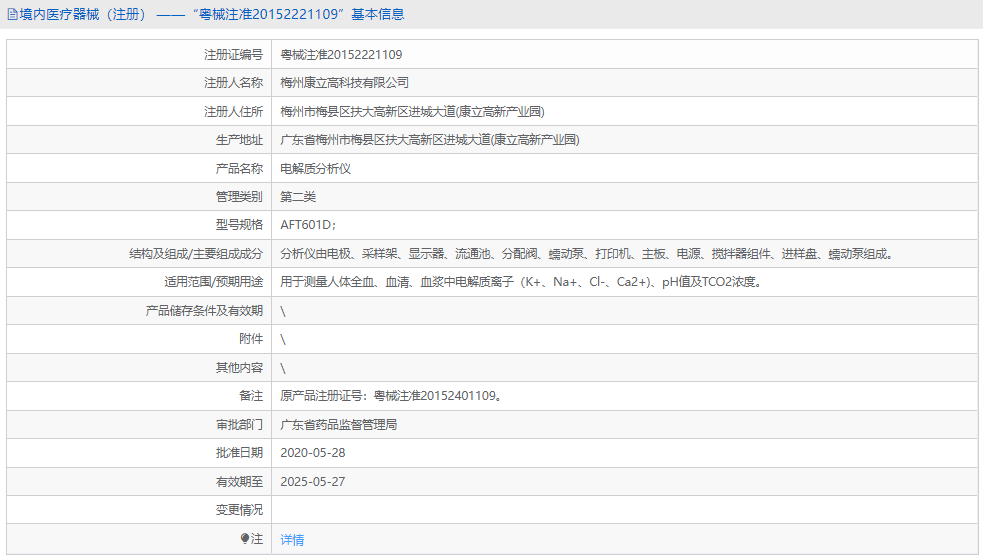Click the expiry date 2025-05-27
Screen dimensions: 983x560
point(313,482)
